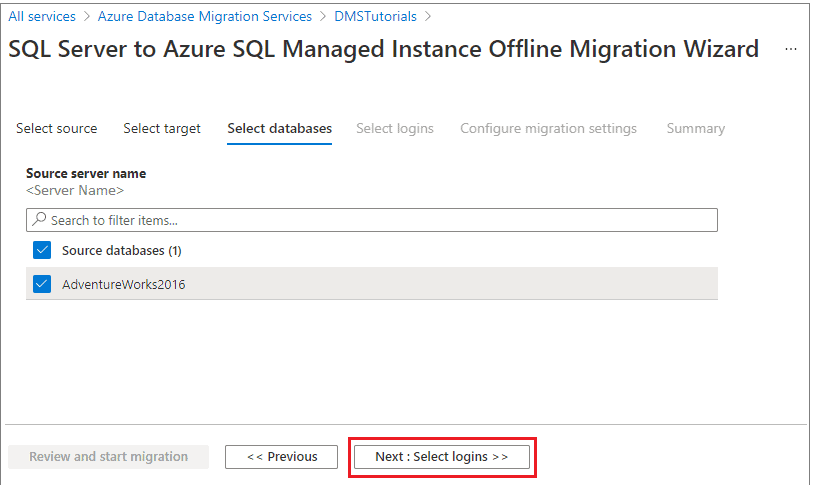Viewport: 813px width, 485px height.
Task: Click the Search to filter items field
Action: pyautogui.click(x=380, y=220)
